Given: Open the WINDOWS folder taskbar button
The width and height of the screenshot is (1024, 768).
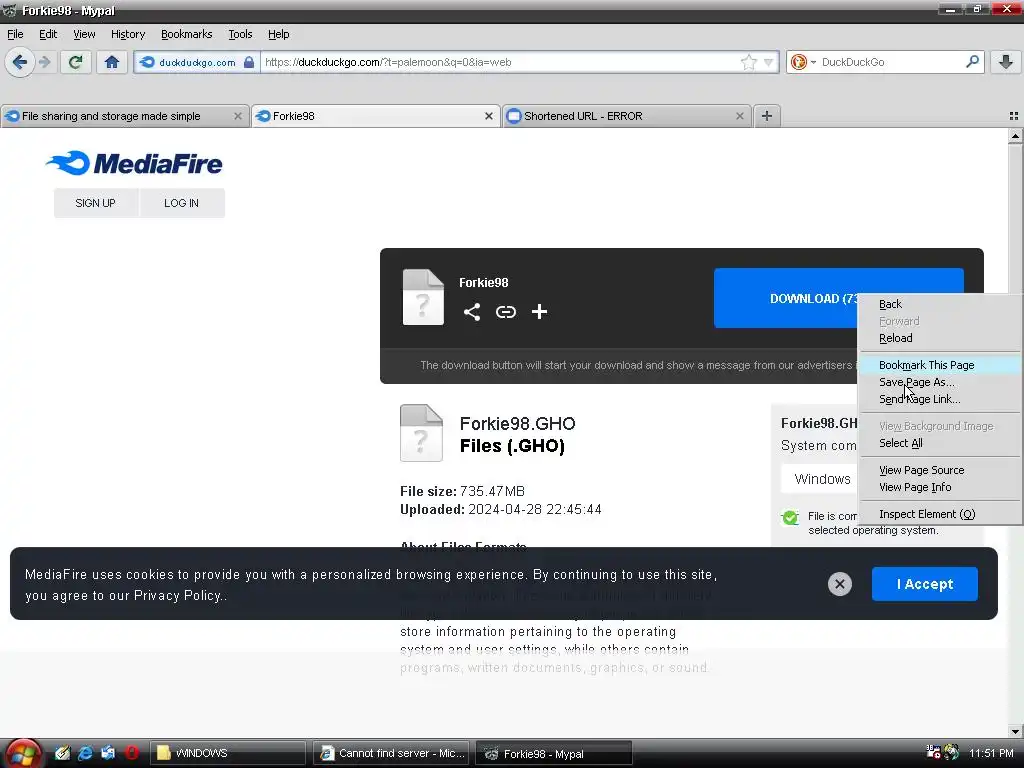Looking at the screenshot, I should tap(227, 753).
